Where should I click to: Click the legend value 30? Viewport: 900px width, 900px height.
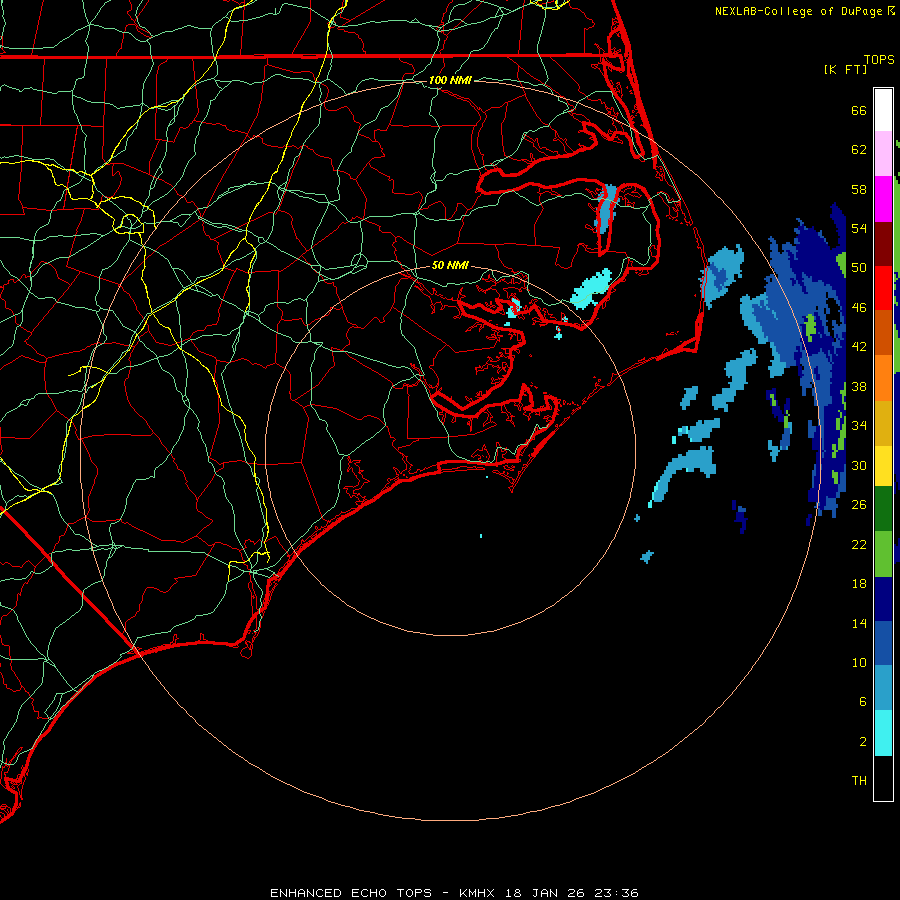point(859,465)
